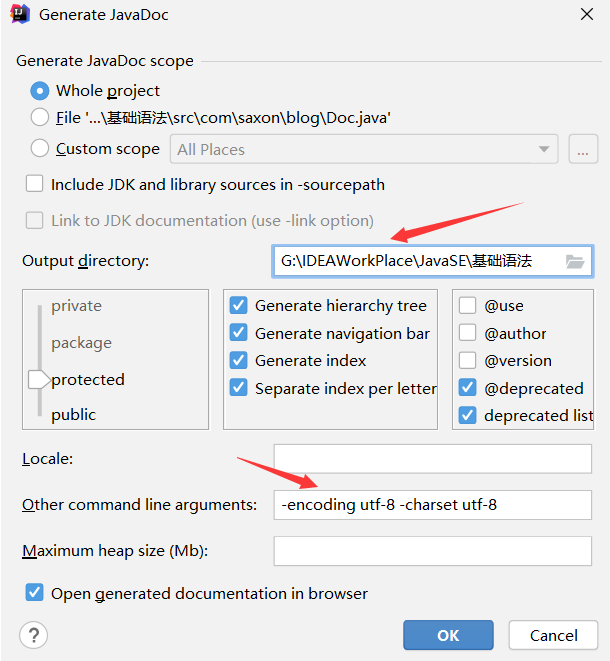Toggle Separate index per letter checkbox
This screenshot has height=661, width=610.
[238, 388]
